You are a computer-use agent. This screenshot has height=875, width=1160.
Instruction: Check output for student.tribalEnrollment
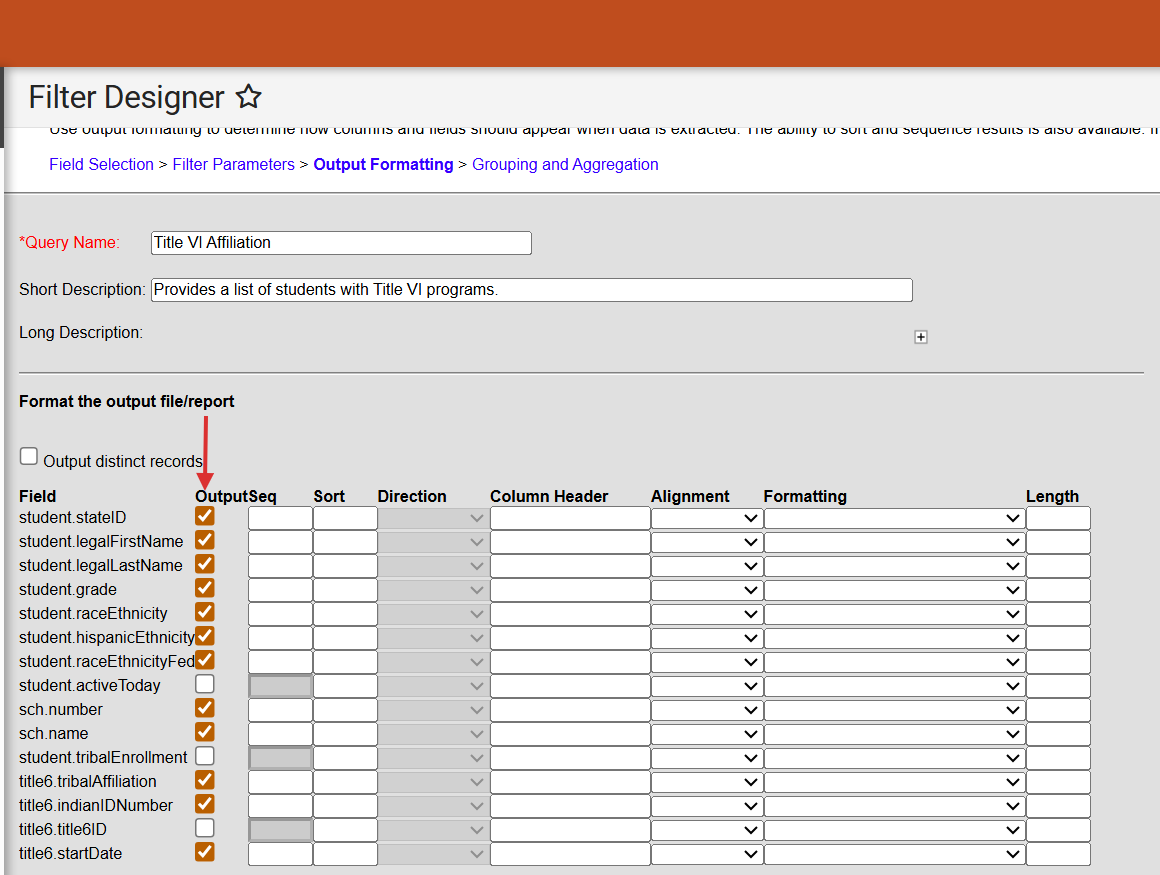tap(205, 756)
